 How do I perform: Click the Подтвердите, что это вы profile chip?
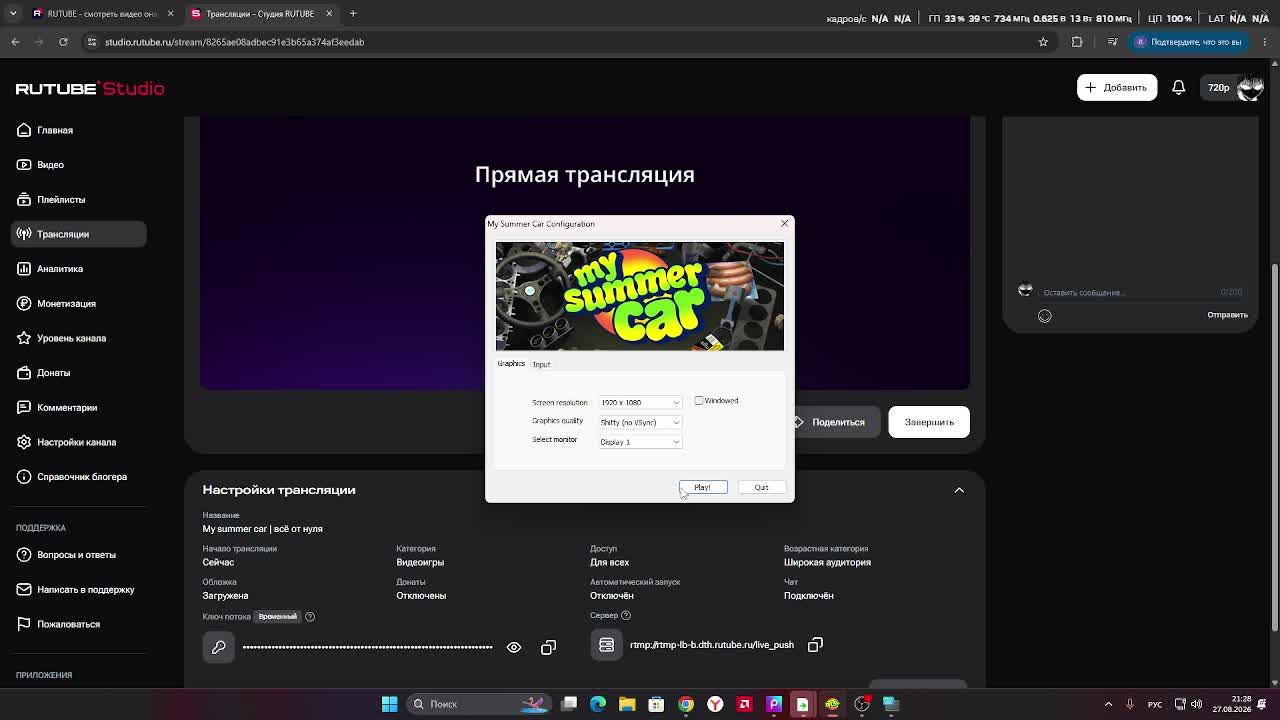click(x=1188, y=42)
